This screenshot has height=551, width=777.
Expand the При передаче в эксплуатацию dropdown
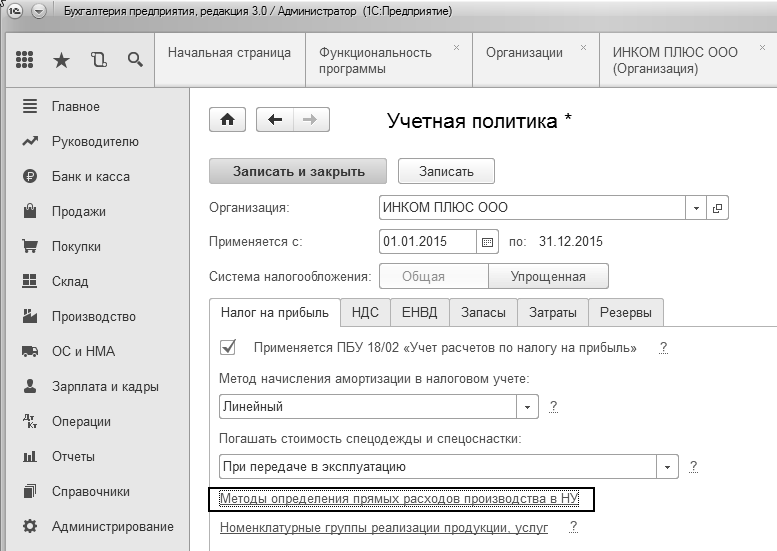click(667, 467)
